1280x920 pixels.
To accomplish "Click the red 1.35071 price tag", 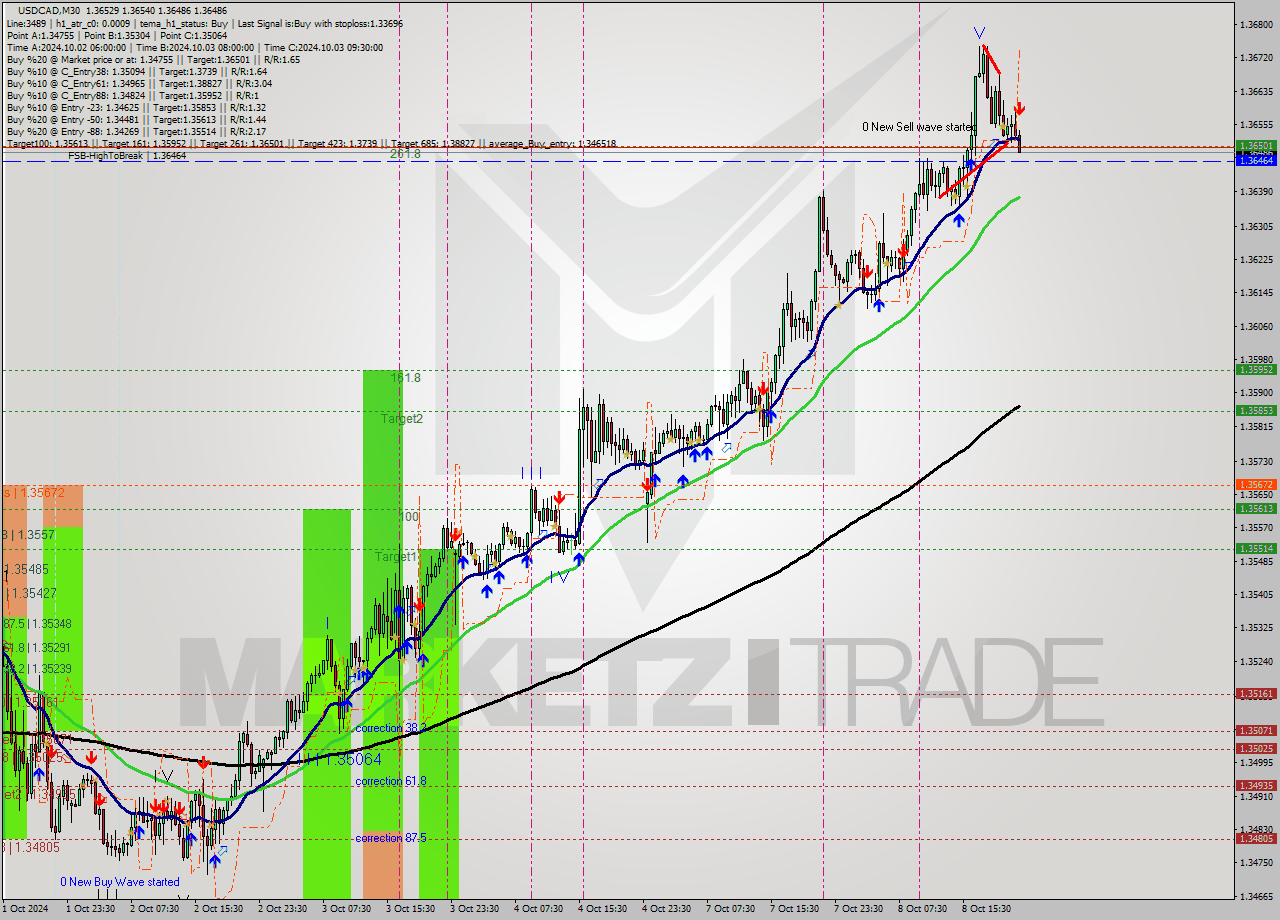I will pos(1256,730).
